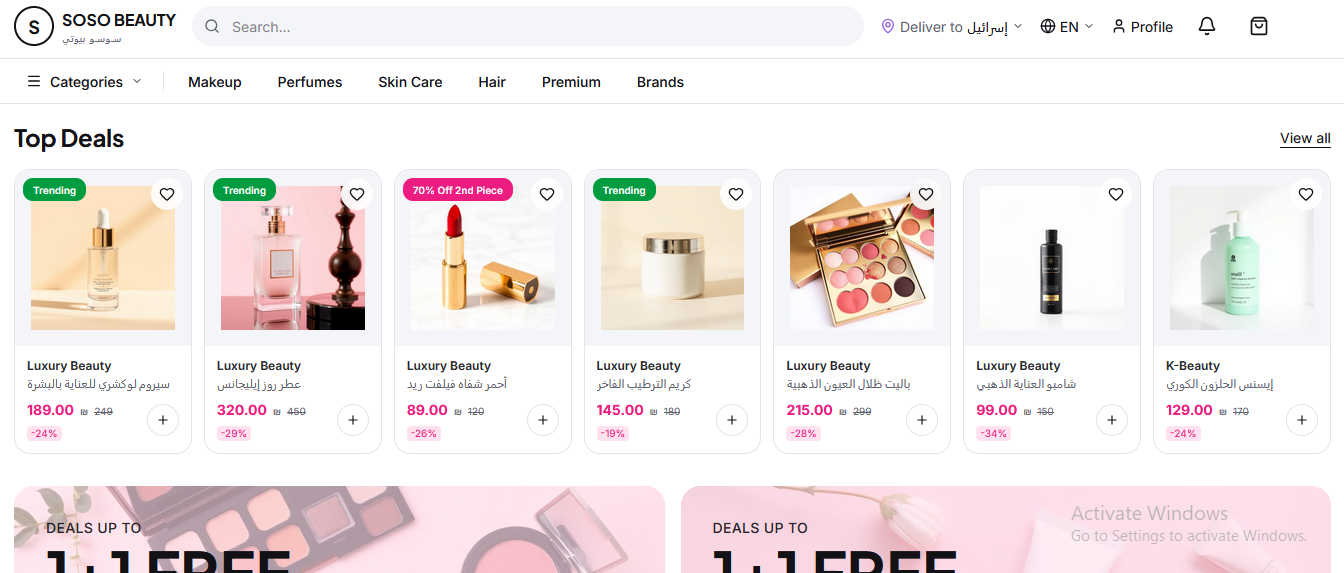The height and width of the screenshot is (573, 1344).
Task: Click the Trending badge on perfume card
Action: pos(245,190)
